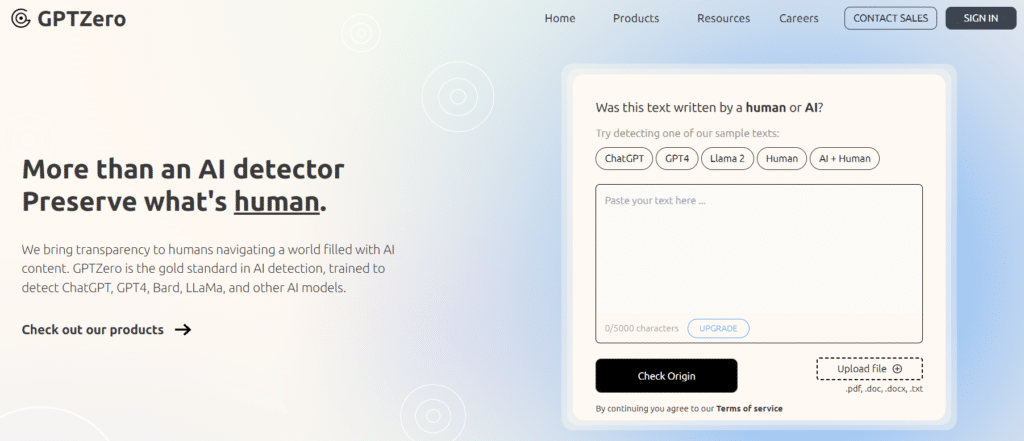Click the plus icon on Upload file
The height and width of the screenshot is (441, 1024).
(x=897, y=369)
